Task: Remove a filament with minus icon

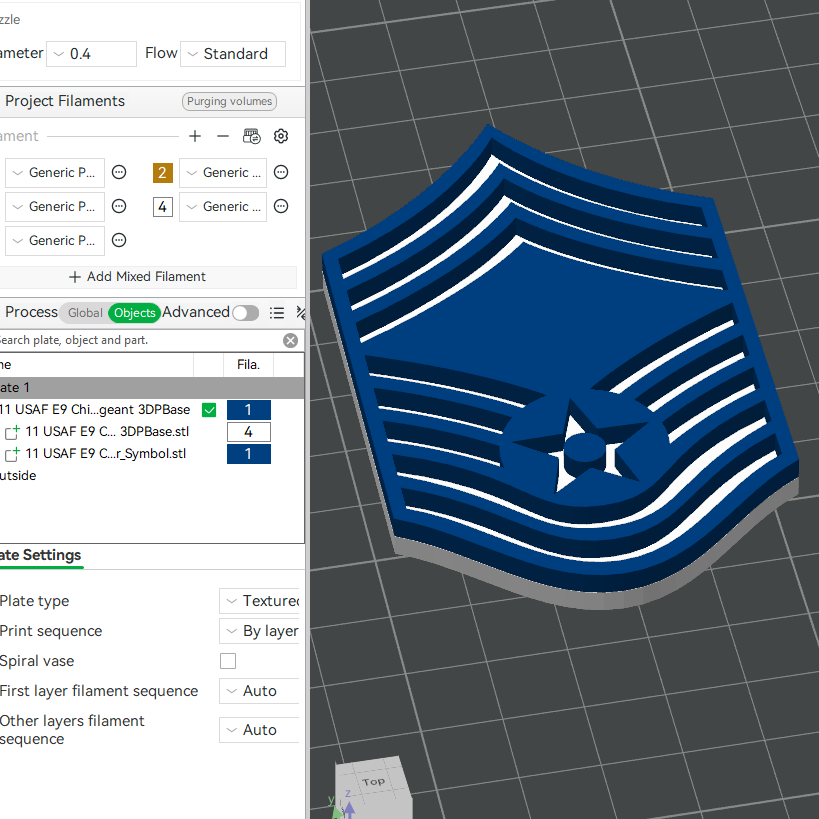Action: (x=223, y=136)
